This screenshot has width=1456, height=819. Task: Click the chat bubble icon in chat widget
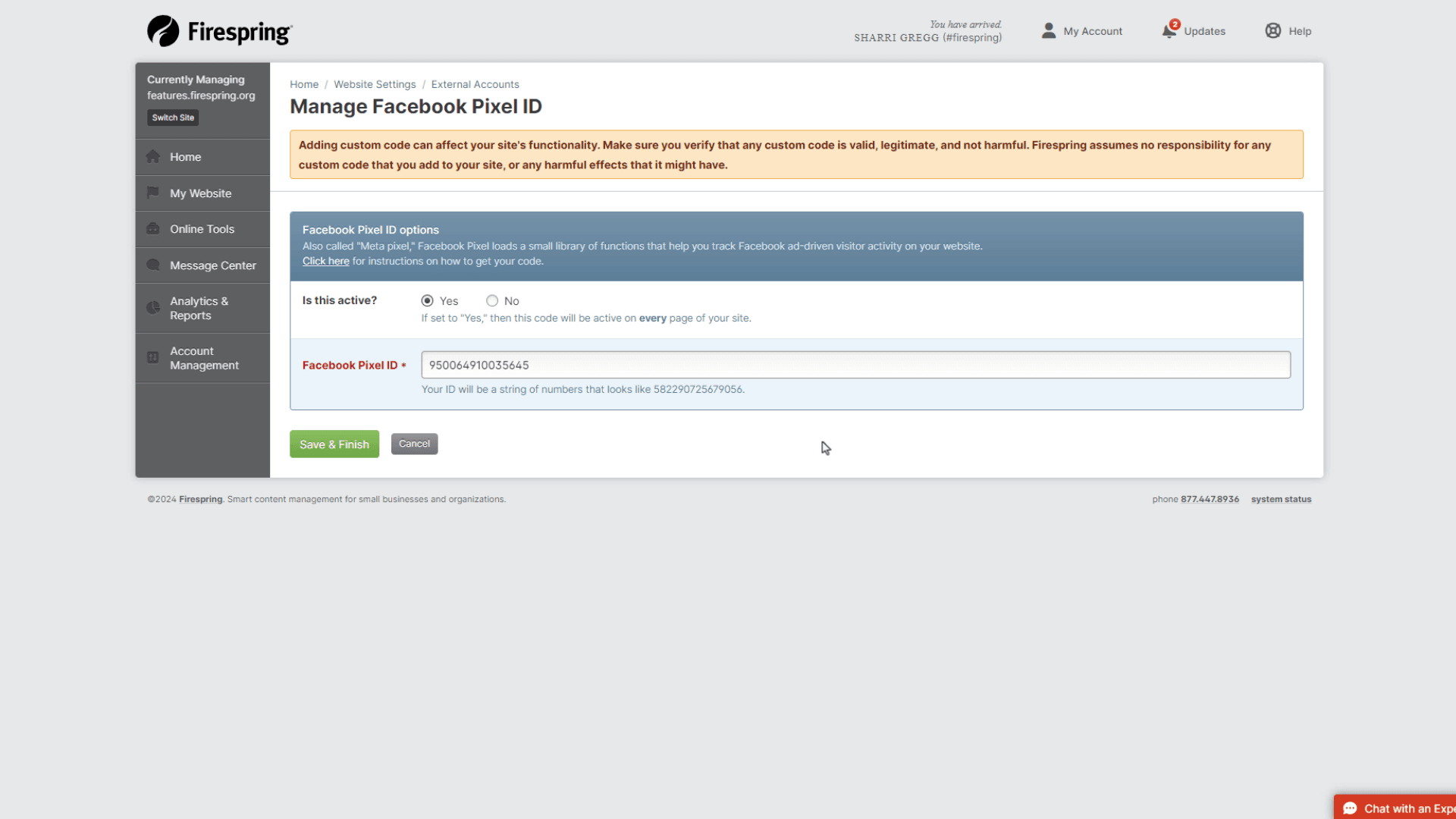click(1350, 808)
